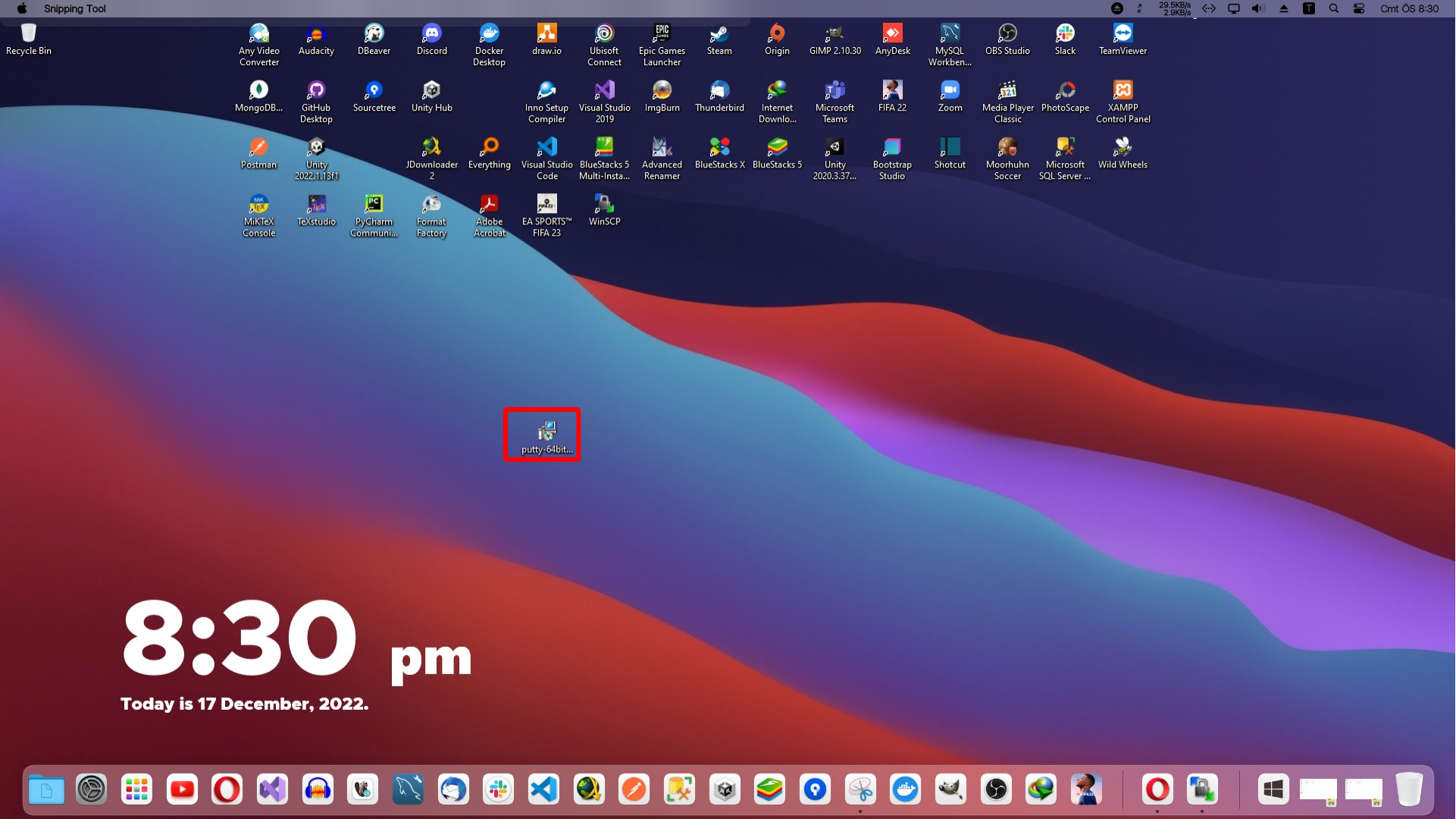Image resolution: width=1456 pixels, height=819 pixels.
Task: Select BlueStacks 5 Multi-Instance shortcut
Action: (604, 159)
